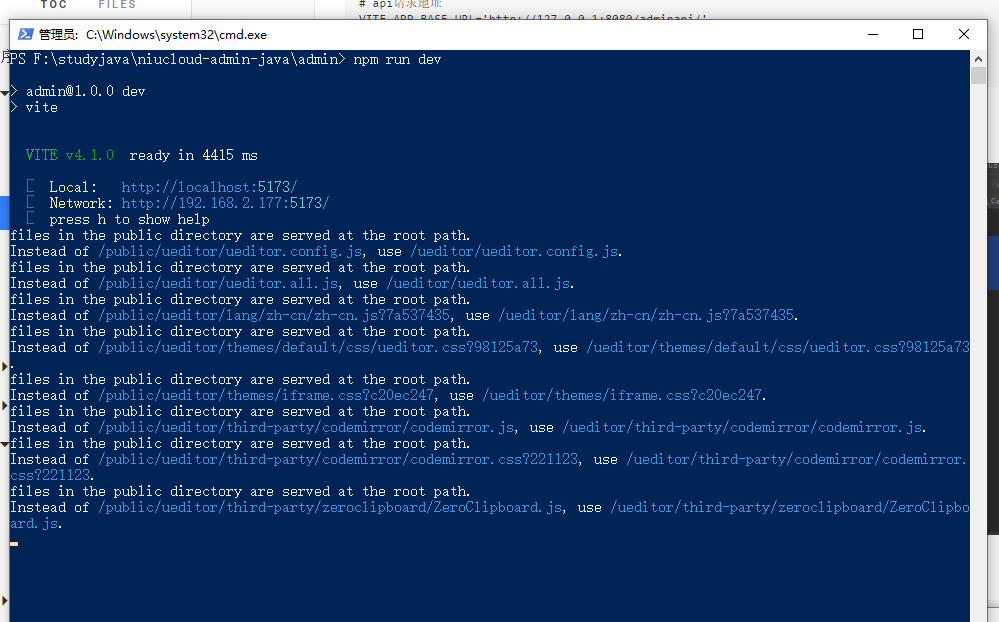Click the terminal vertical scrollbar thumb
Viewport: 999px width, 622px height.
978,76
